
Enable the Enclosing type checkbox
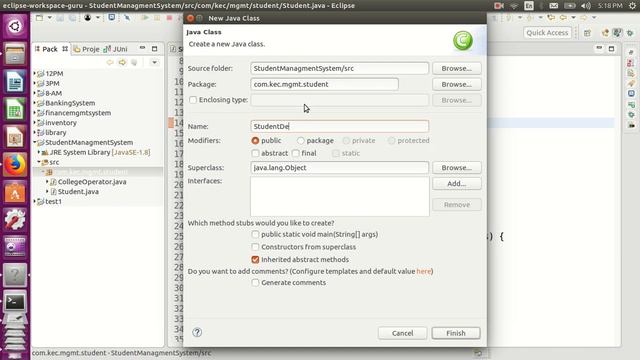point(193,100)
